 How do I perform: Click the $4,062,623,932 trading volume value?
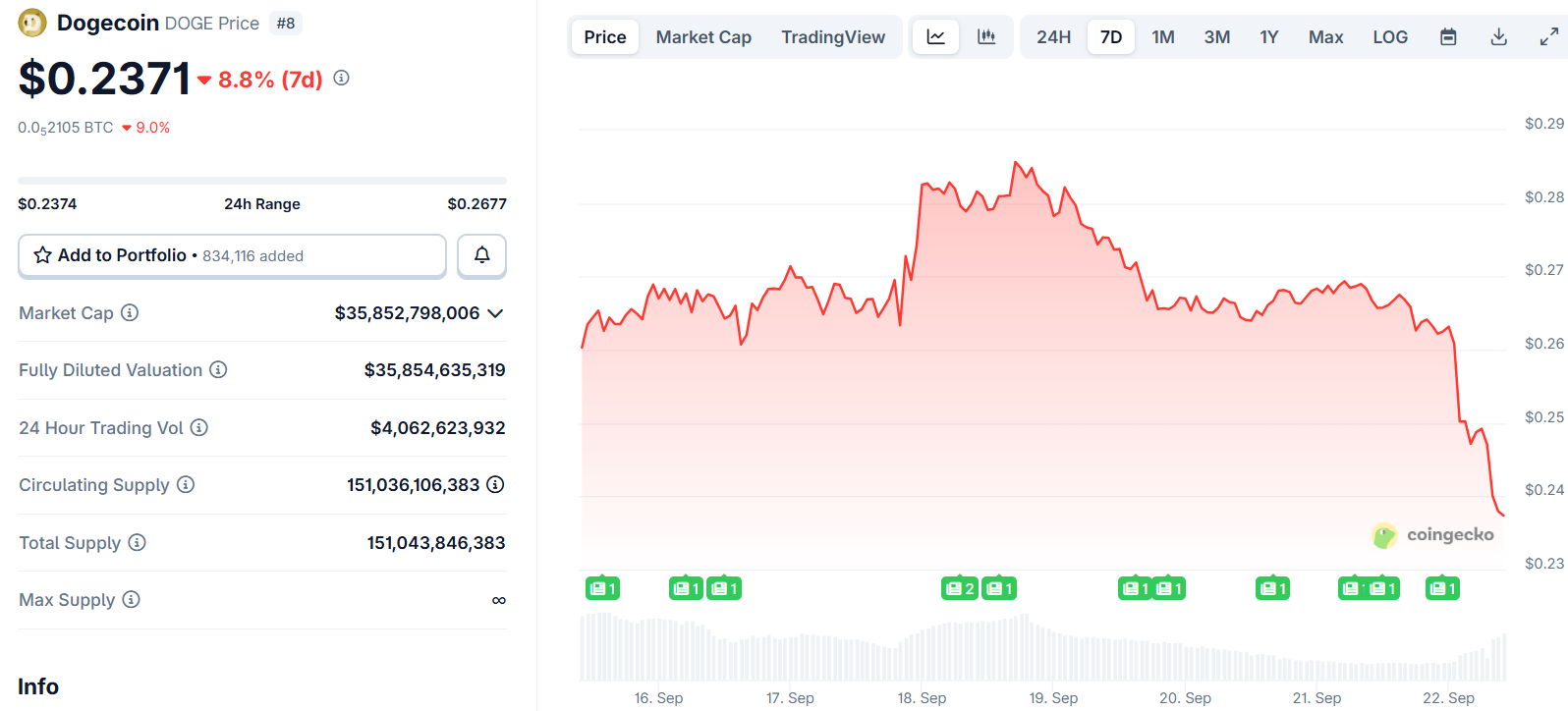[437, 428]
